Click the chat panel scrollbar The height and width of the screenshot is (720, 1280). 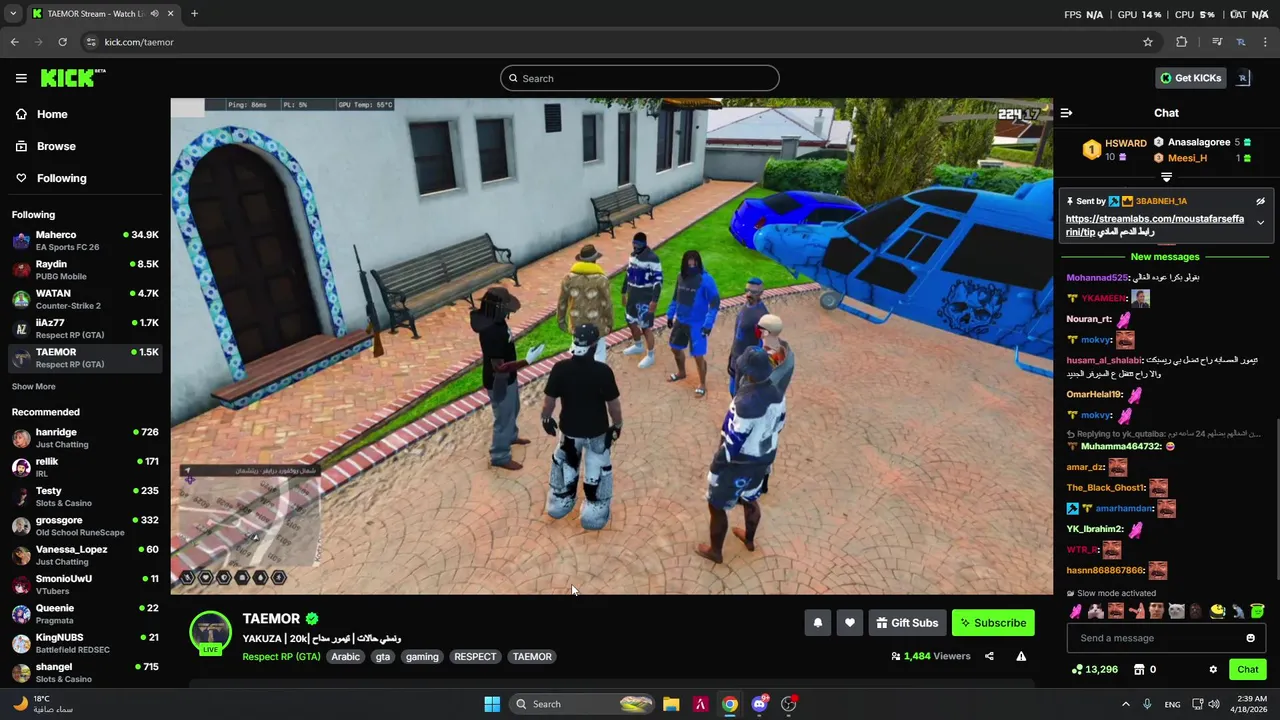coord(1276,497)
